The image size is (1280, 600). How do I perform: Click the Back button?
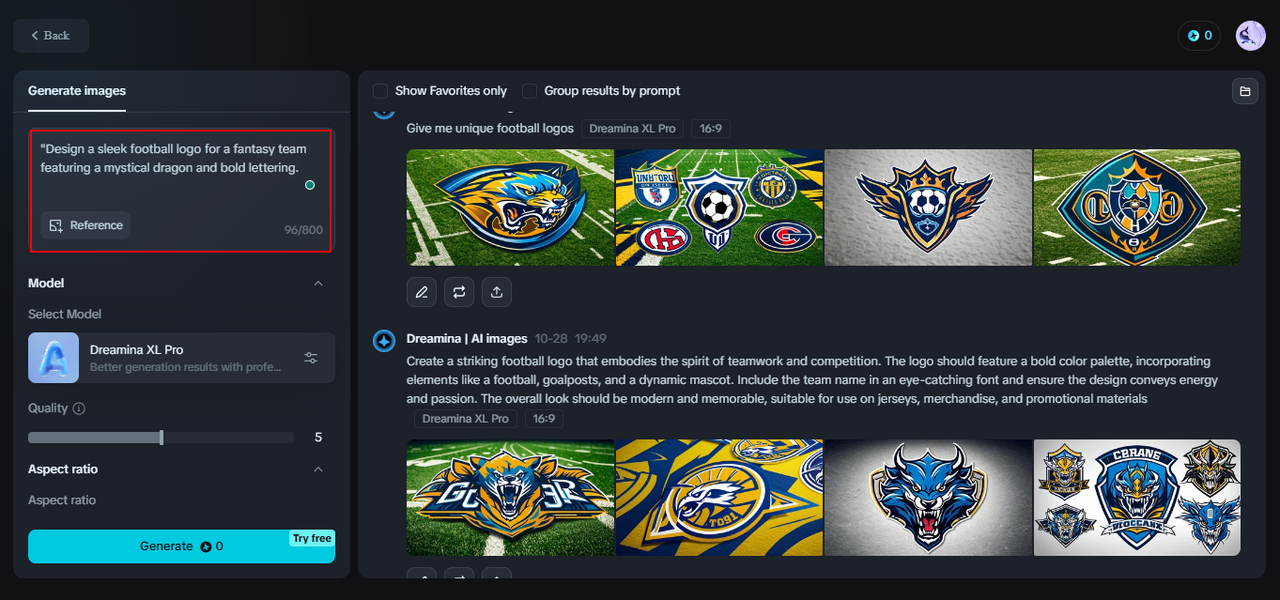tap(51, 36)
